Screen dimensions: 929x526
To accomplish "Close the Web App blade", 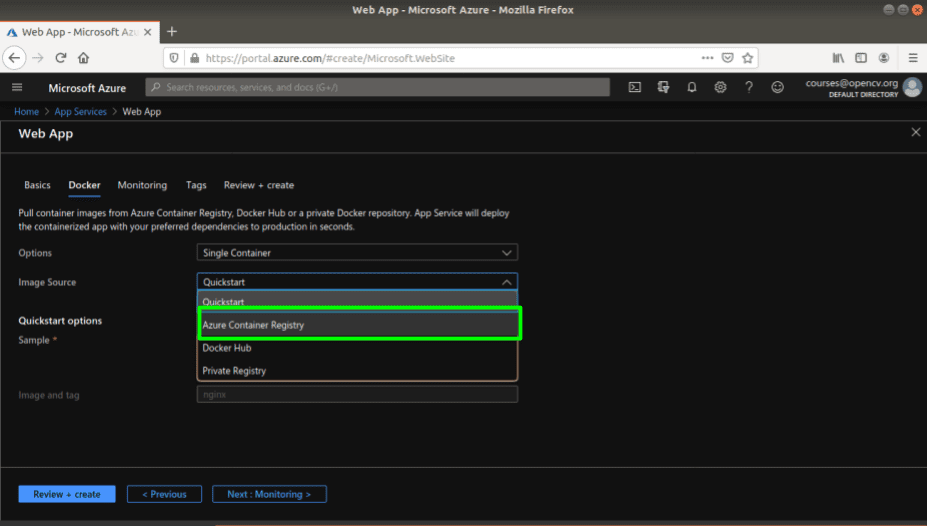I will pos(916,132).
